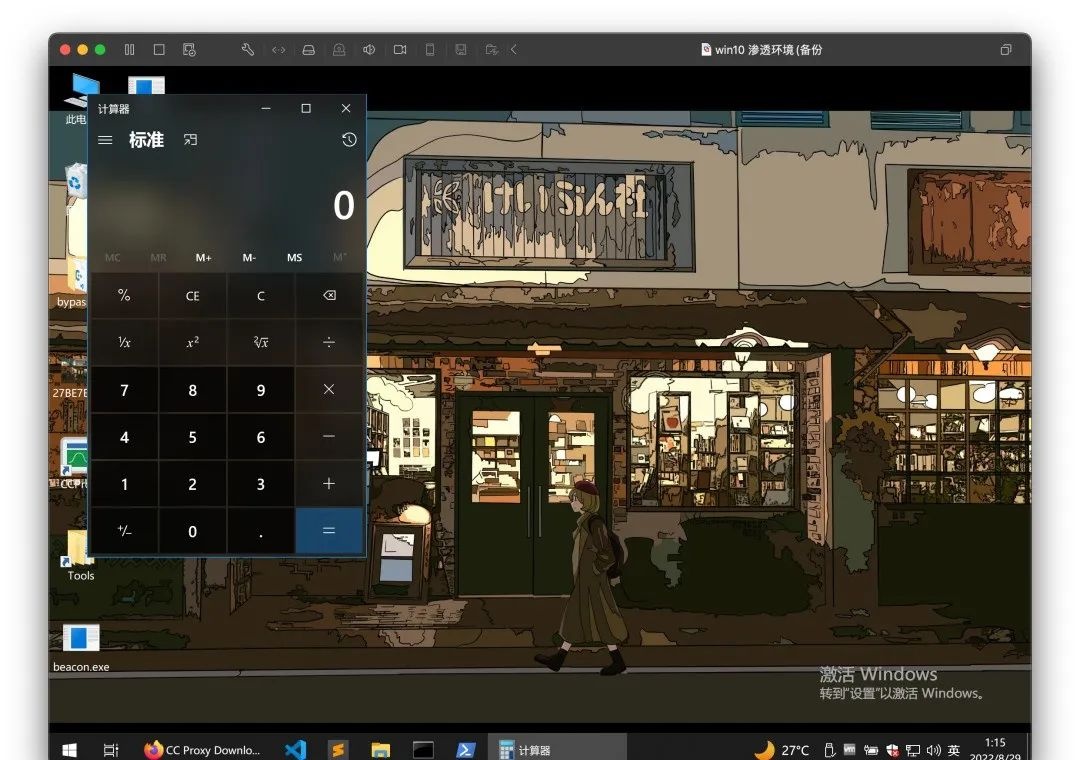This screenshot has width=1080, height=760.
Task: Toggle Keep on top calculator mode
Action: (190, 140)
